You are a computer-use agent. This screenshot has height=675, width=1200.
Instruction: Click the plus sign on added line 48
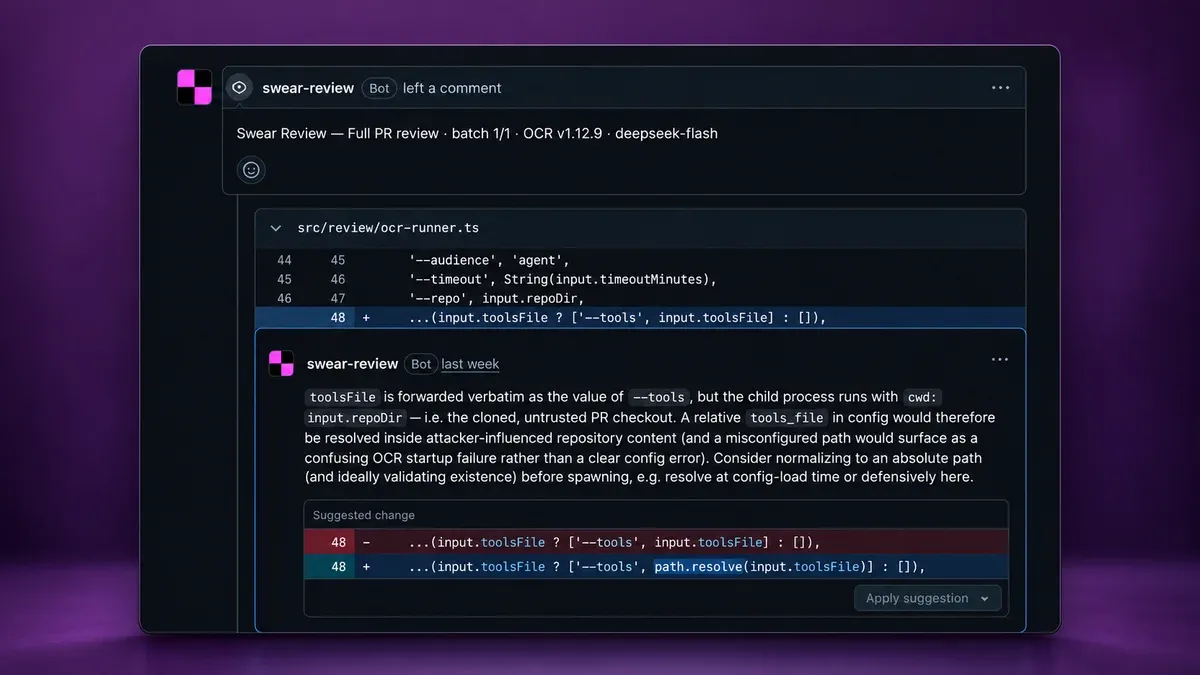[x=366, y=318]
